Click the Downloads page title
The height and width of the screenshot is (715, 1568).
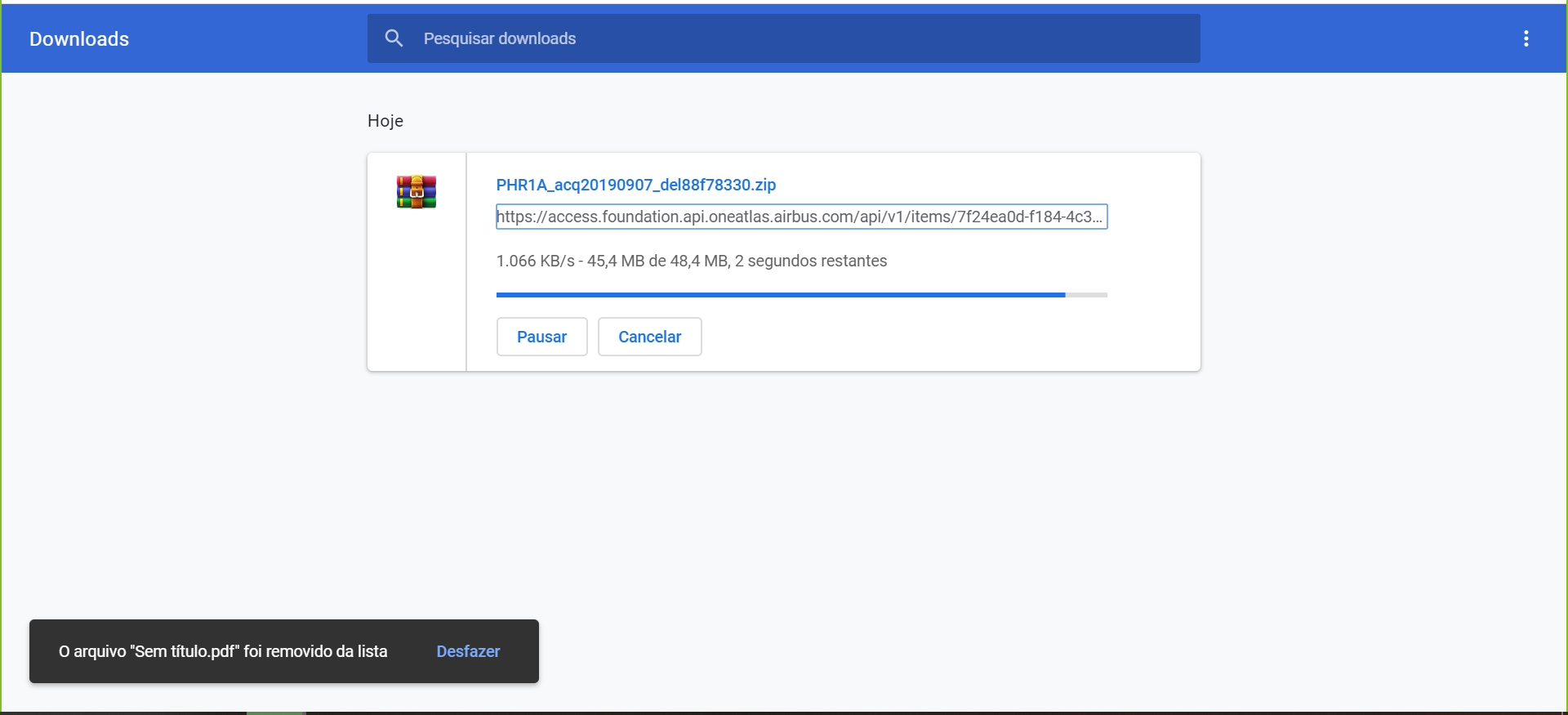[x=79, y=39]
